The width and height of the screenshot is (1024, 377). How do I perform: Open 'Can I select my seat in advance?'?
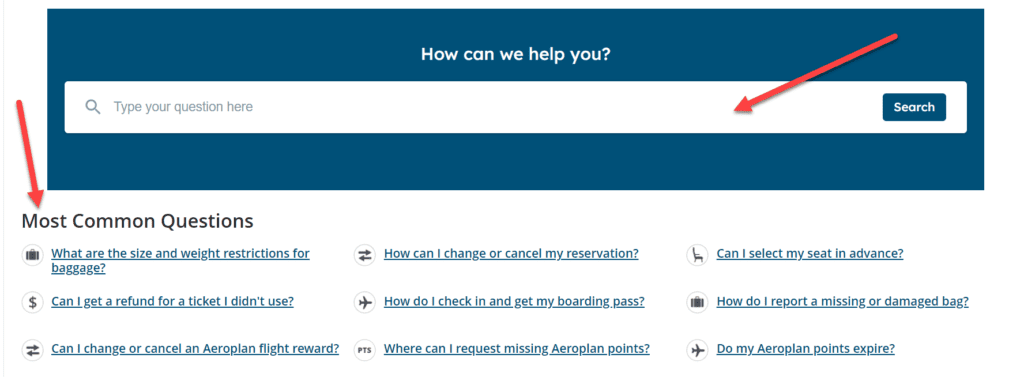tap(810, 254)
